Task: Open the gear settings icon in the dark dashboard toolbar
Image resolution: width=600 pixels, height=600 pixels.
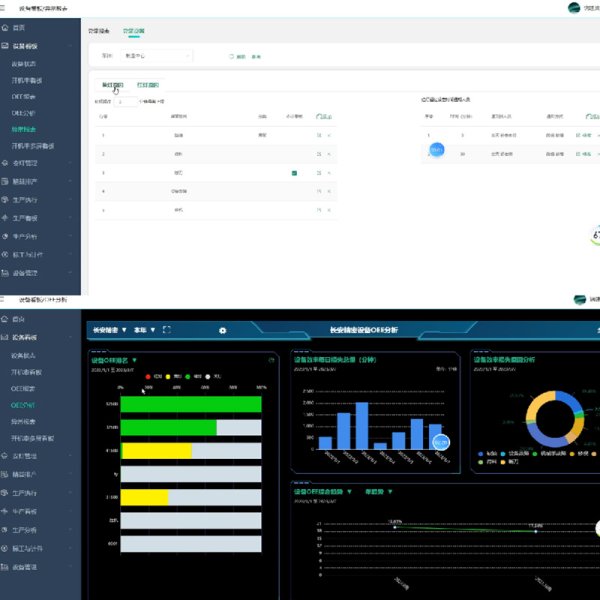Action: (222, 330)
